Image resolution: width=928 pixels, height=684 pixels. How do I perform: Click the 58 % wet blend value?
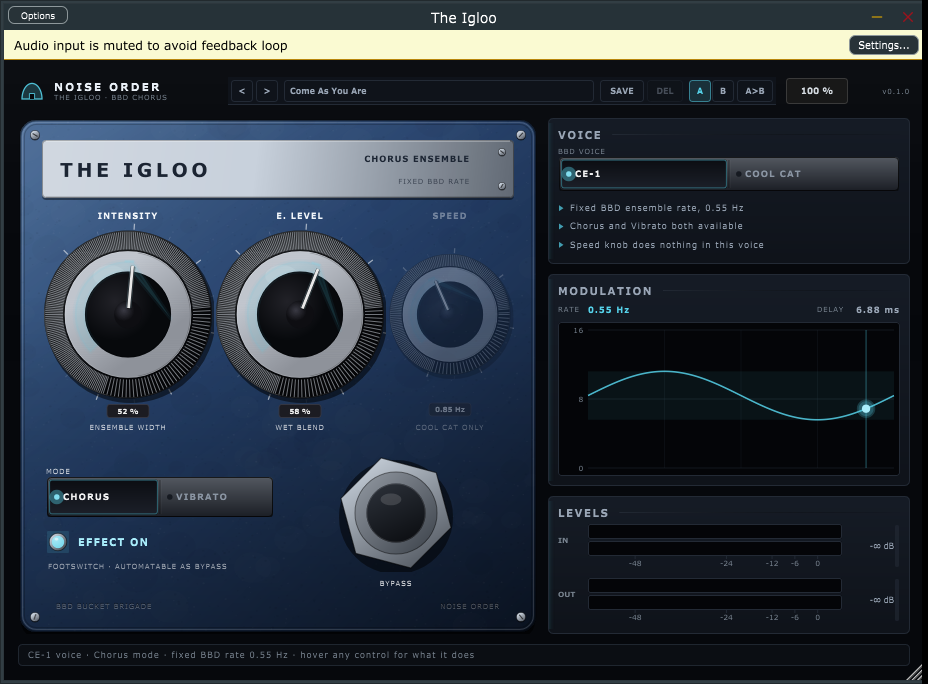[300, 411]
